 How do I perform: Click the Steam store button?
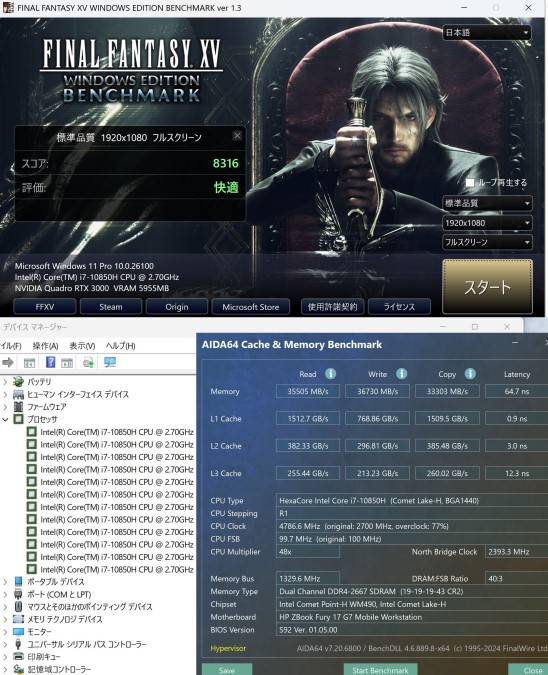pyautogui.click(x=111, y=307)
